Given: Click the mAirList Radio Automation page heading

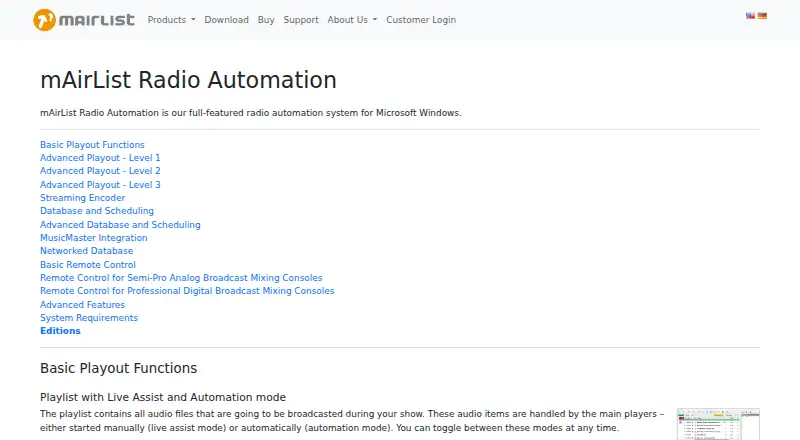Looking at the screenshot, I should coord(188,80).
